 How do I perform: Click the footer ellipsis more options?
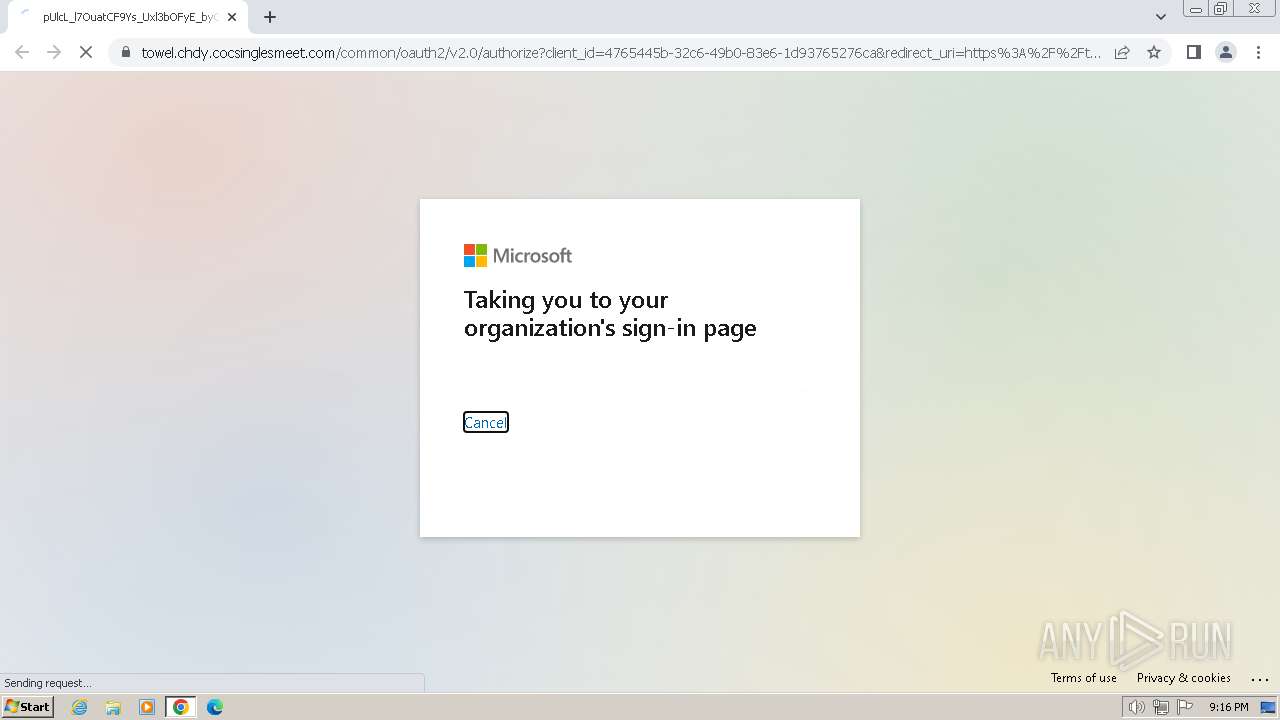coord(1259,678)
